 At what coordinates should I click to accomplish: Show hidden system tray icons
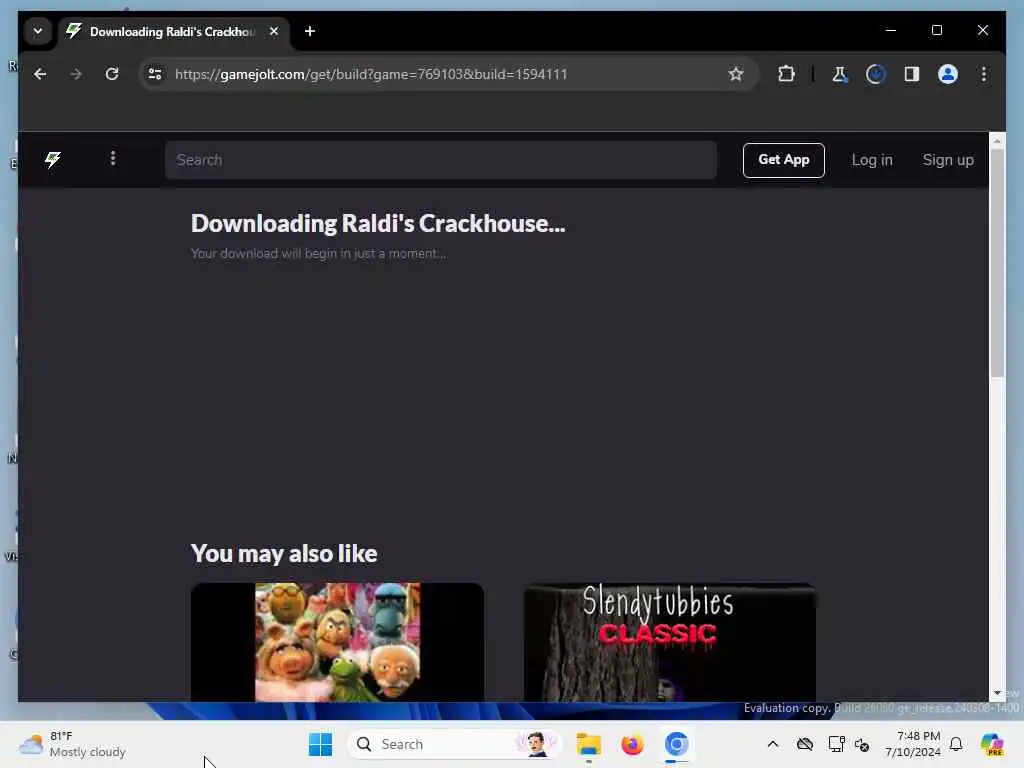tap(773, 744)
